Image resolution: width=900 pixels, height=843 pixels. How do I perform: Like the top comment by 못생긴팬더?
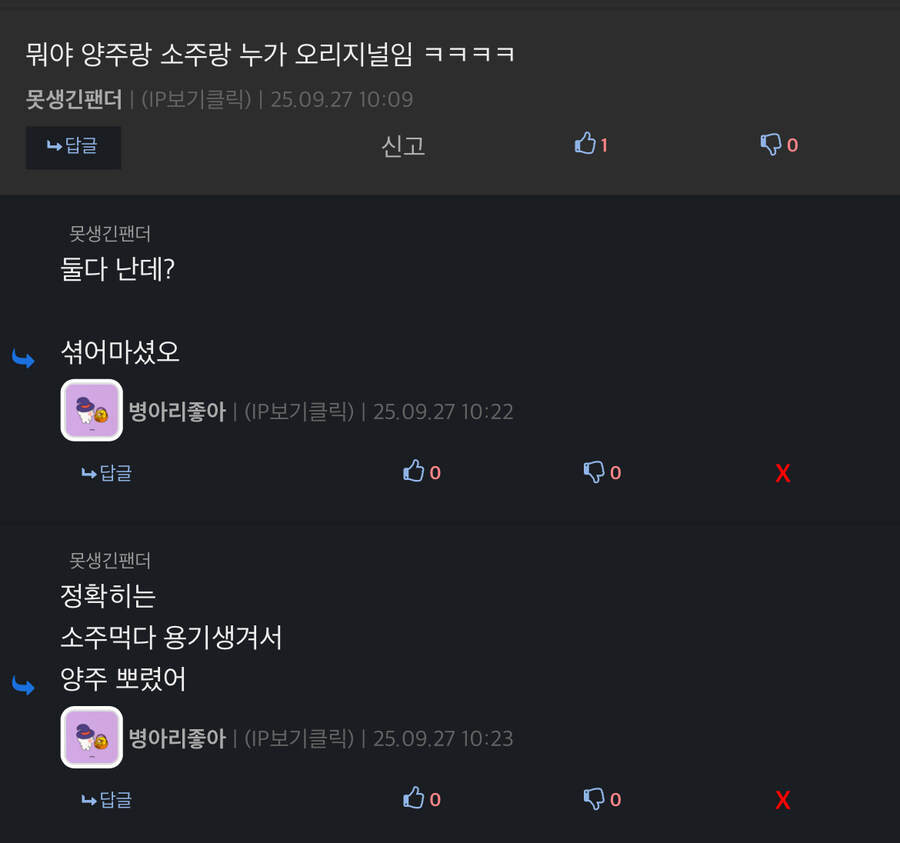(591, 144)
